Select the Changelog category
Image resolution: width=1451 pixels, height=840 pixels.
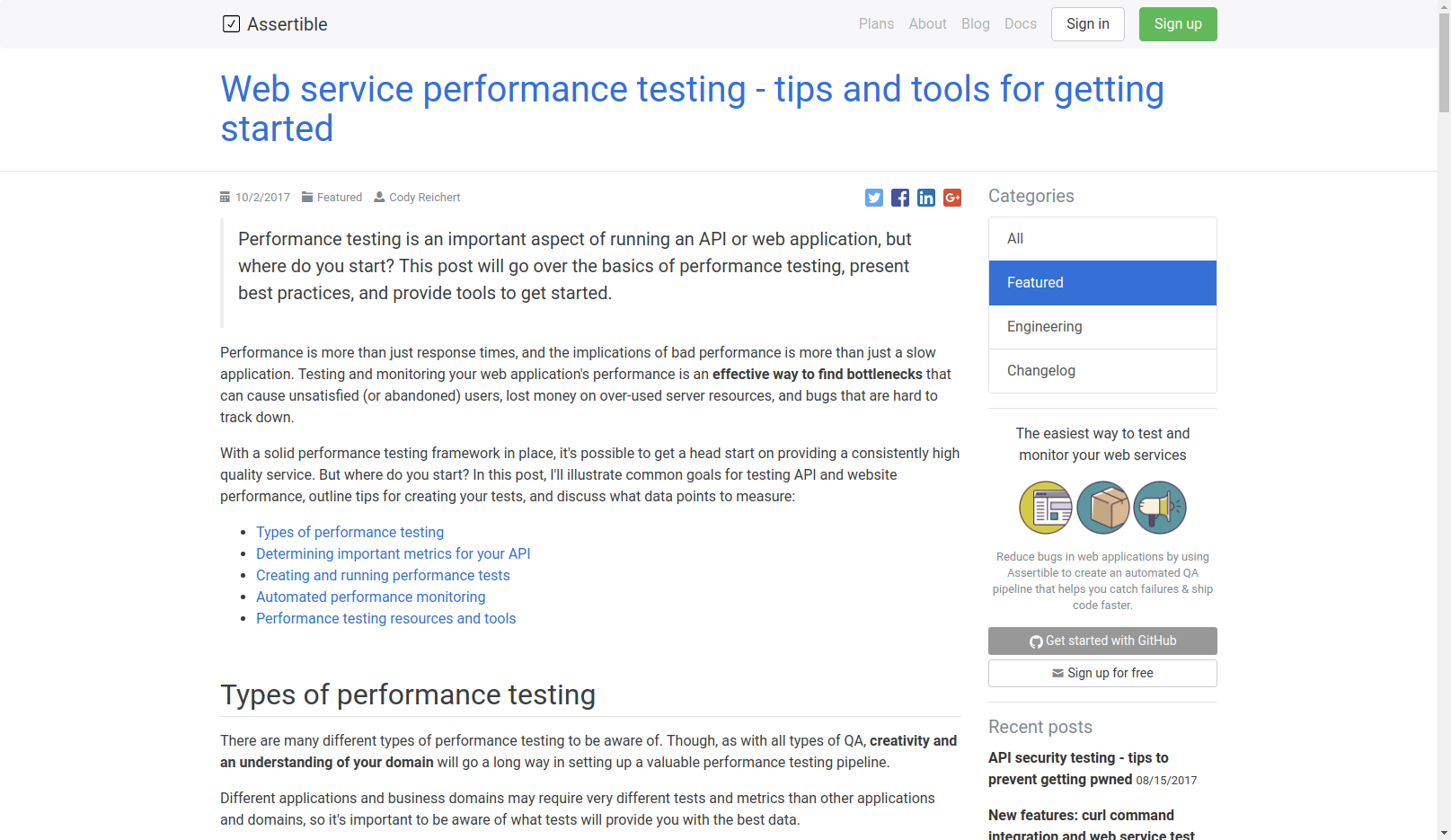tap(1102, 371)
